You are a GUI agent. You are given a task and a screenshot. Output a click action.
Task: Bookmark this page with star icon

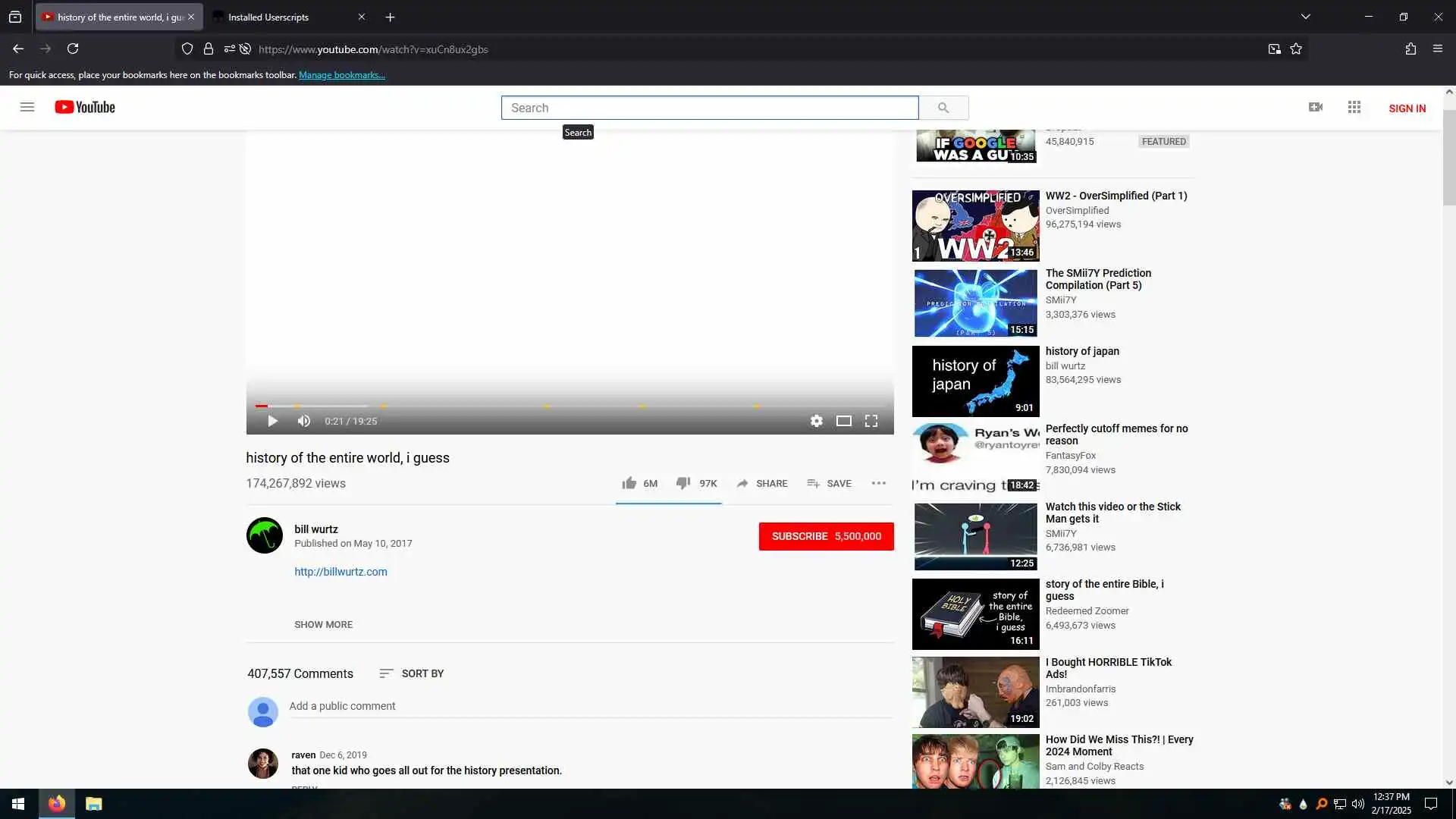1296,49
